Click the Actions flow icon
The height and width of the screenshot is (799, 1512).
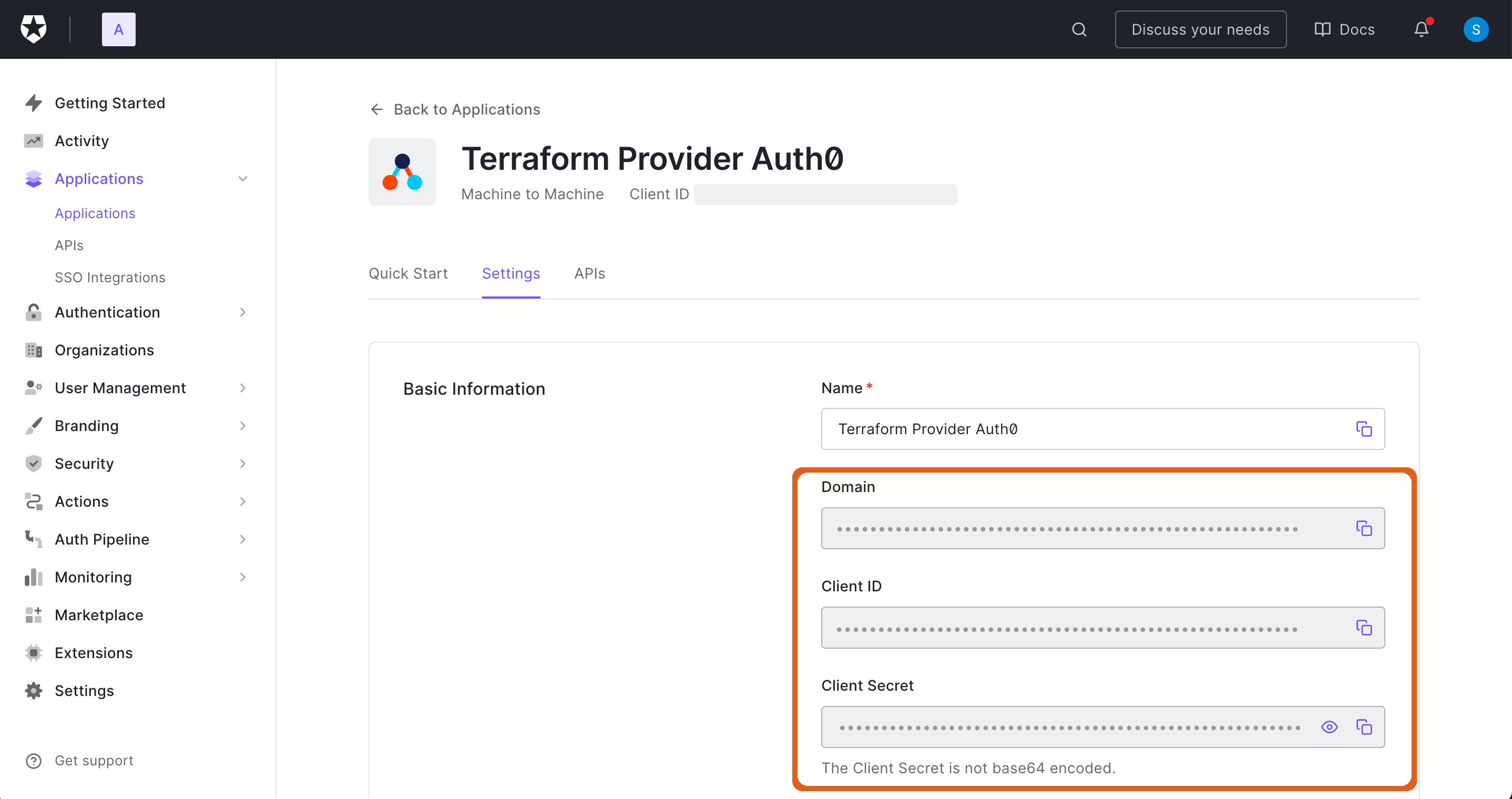click(34, 502)
